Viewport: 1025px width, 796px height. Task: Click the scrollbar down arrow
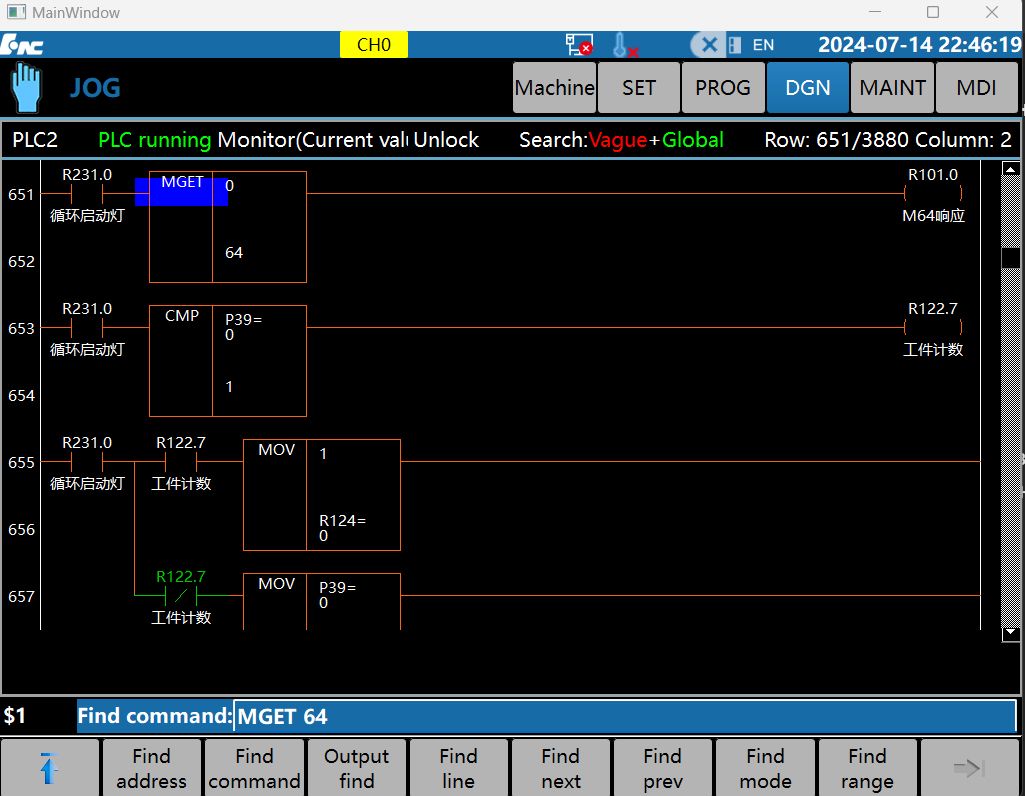(x=1011, y=633)
